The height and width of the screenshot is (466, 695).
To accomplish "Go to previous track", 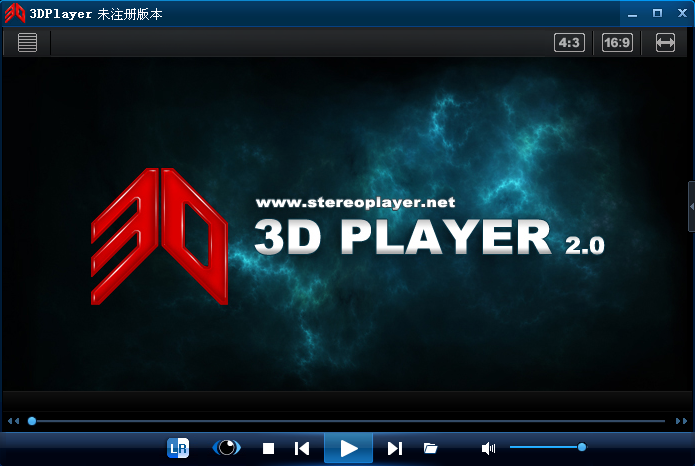I will [302, 448].
